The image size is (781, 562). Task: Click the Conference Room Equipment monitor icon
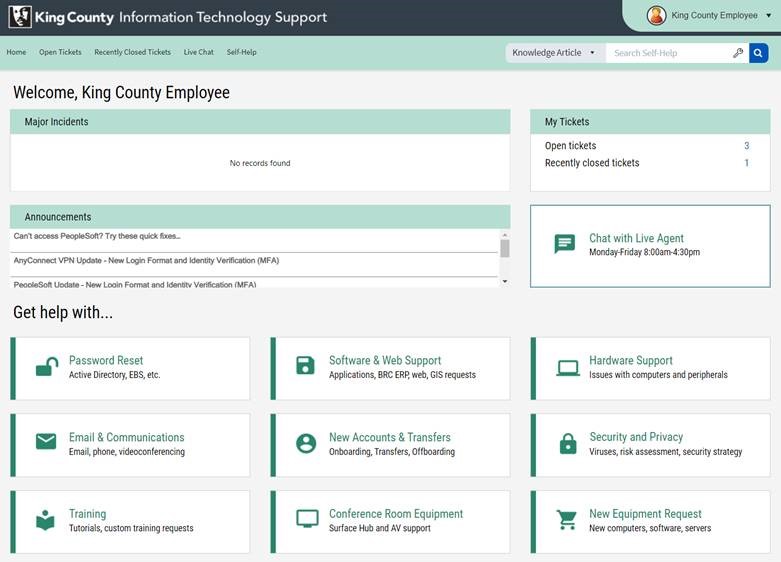(307, 520)
